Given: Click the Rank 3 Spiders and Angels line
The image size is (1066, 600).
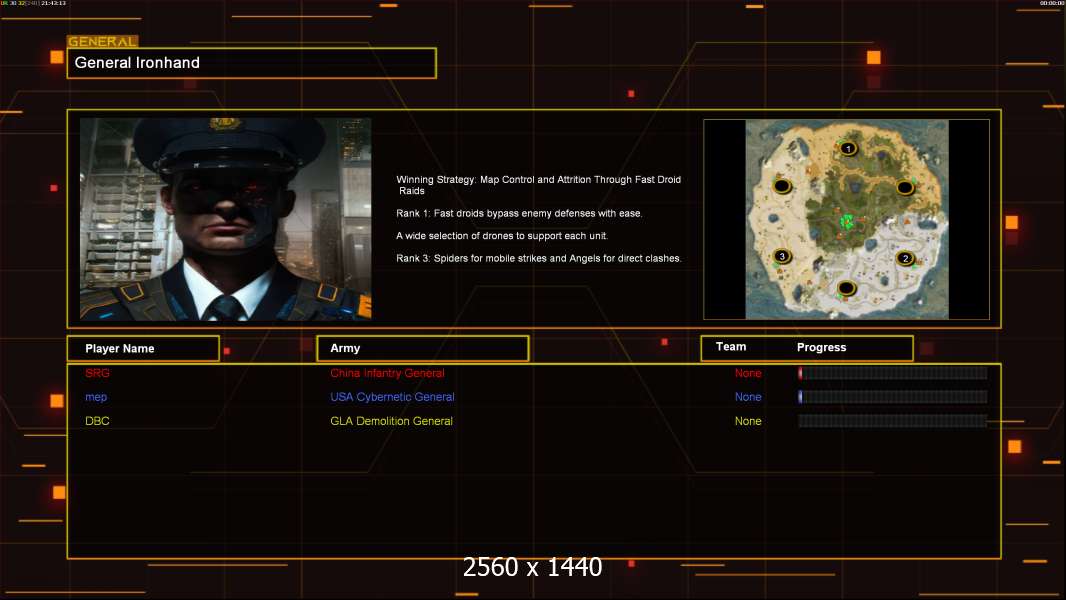Looking at the screenshot, I should (539, 258).
